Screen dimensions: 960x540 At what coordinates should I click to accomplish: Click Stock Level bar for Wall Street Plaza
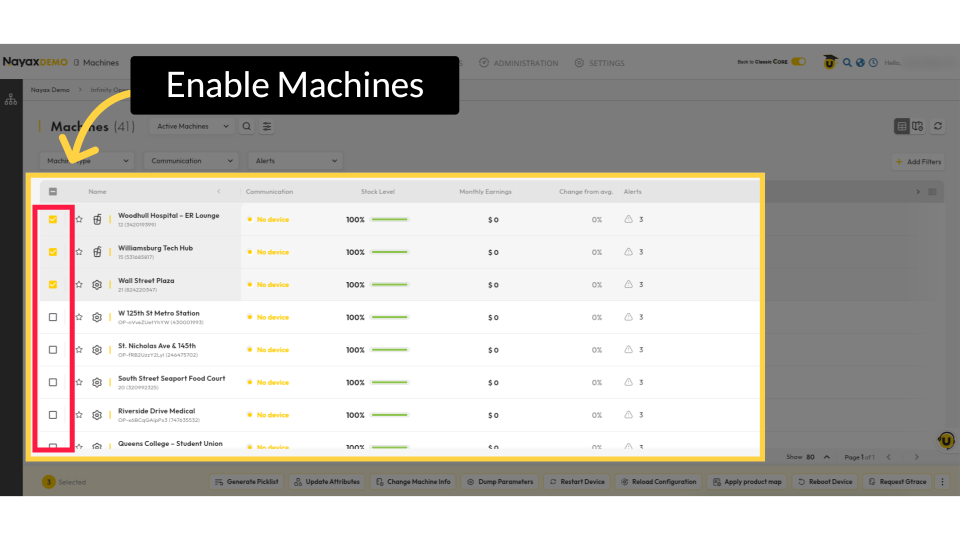pyautogui.click(x=389, y=285)
